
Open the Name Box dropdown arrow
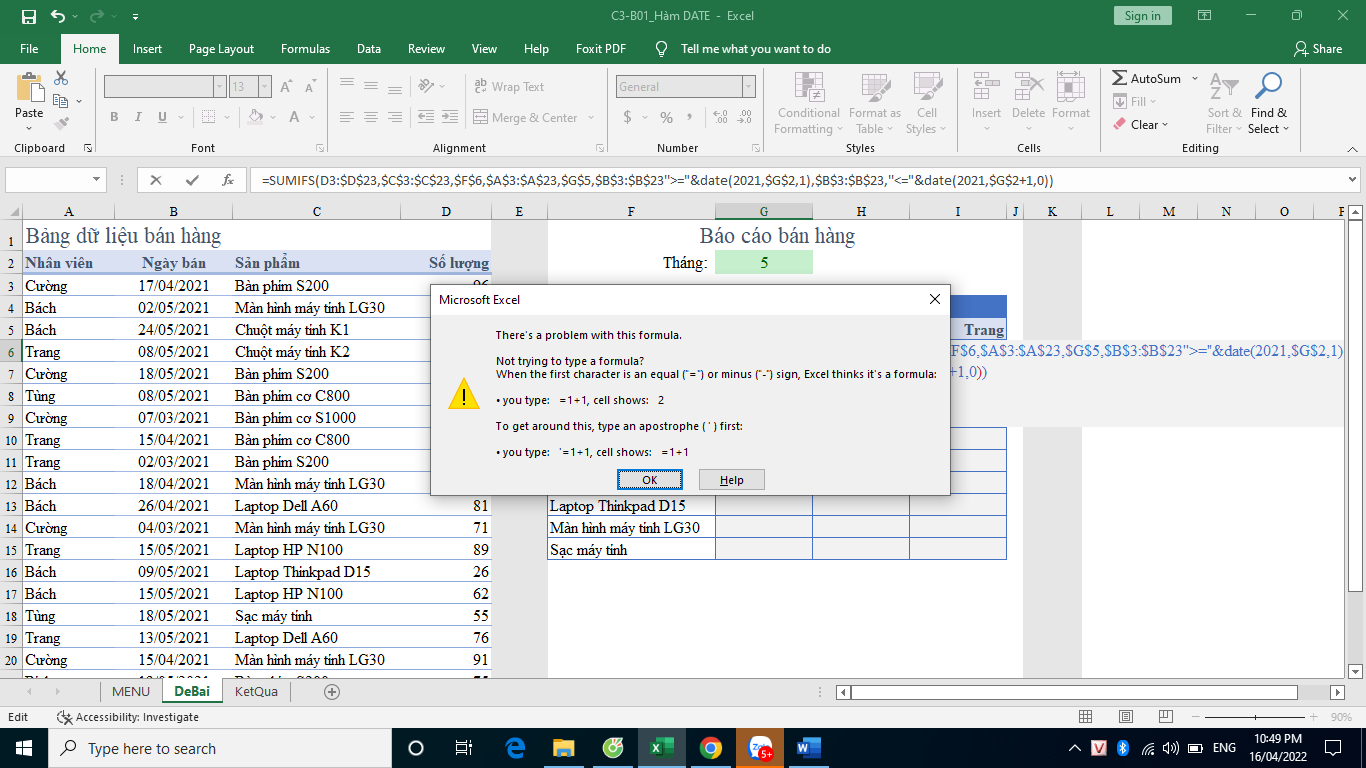pos(97,180)
